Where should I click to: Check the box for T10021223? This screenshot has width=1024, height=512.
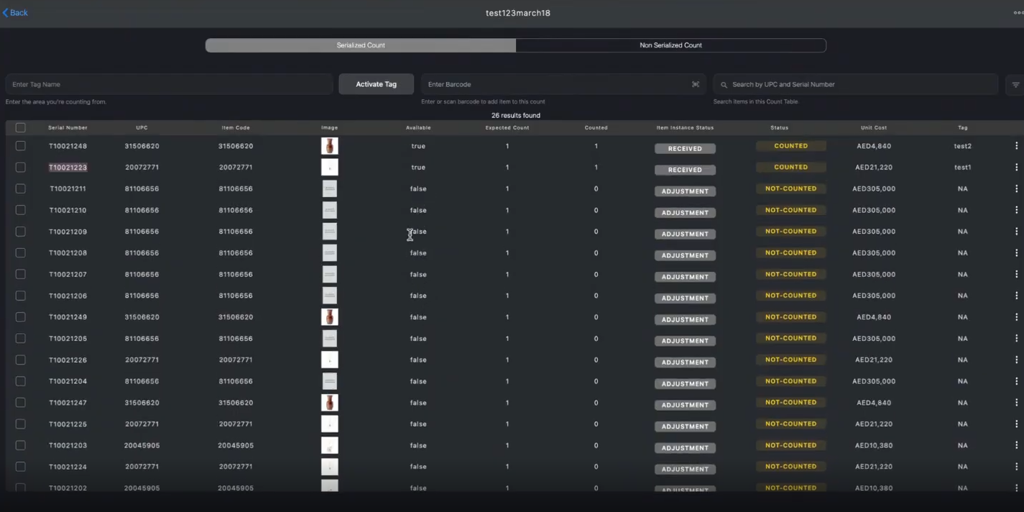(20, 167)
